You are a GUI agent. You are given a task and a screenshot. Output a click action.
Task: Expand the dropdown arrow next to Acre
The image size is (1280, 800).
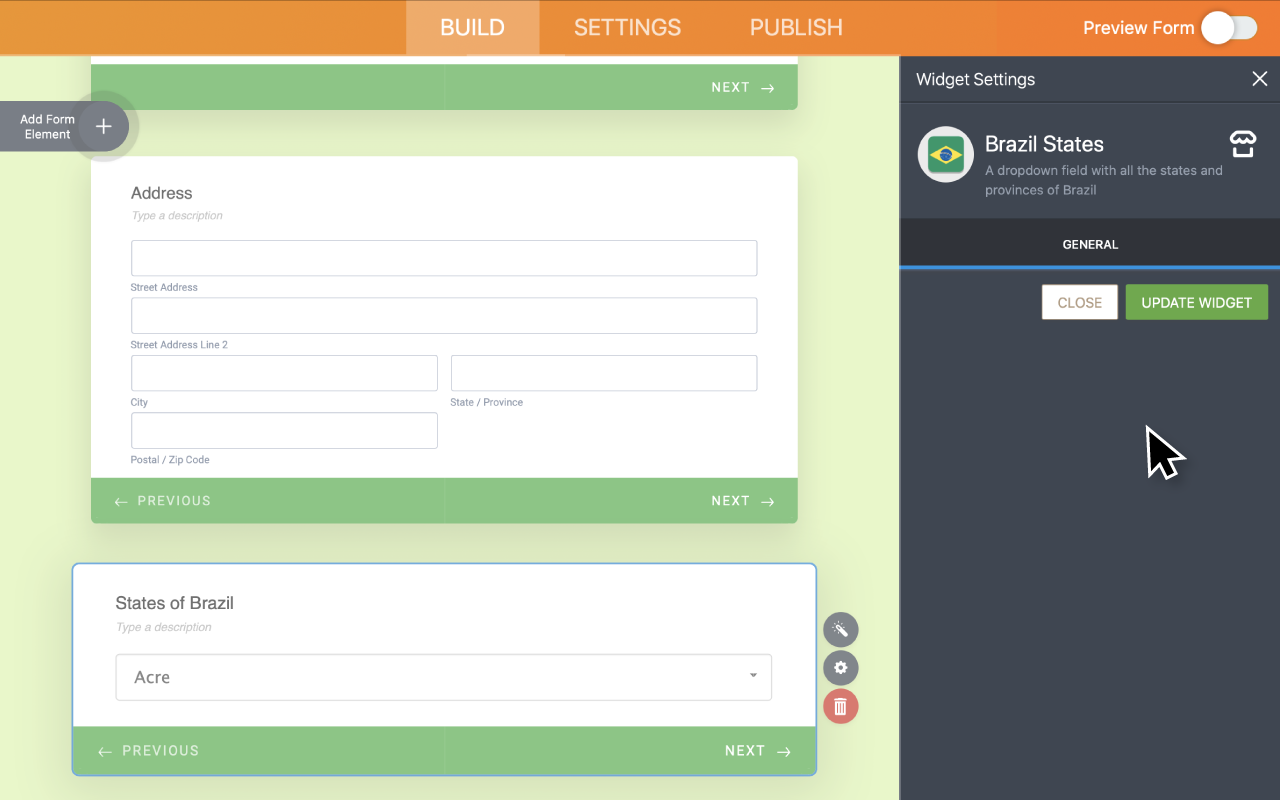point(753,677)
